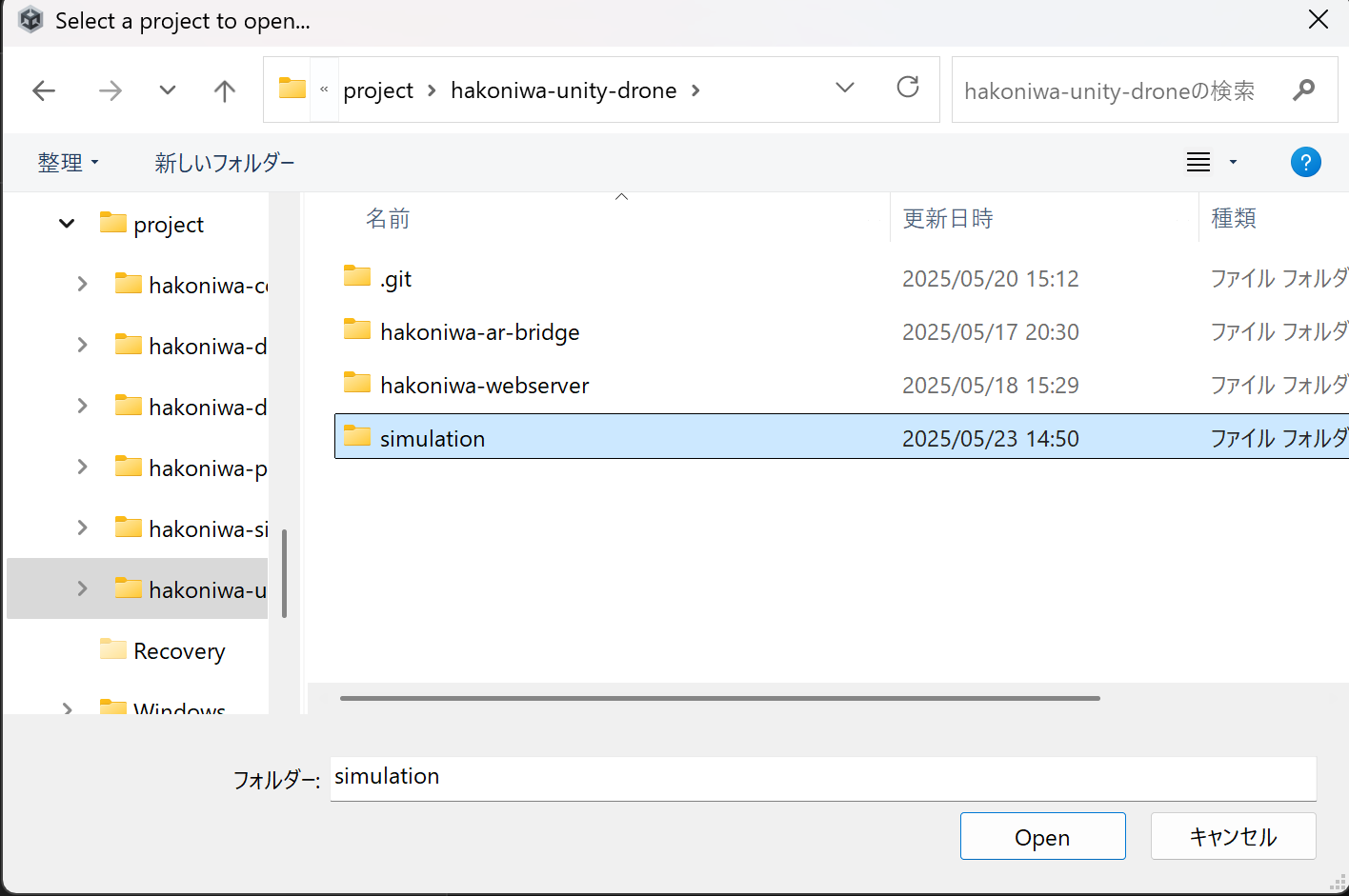Open the address bar history dropdown
This screenshot has height=896, width=1349.
pyautogui.click(x=844, y=89)
